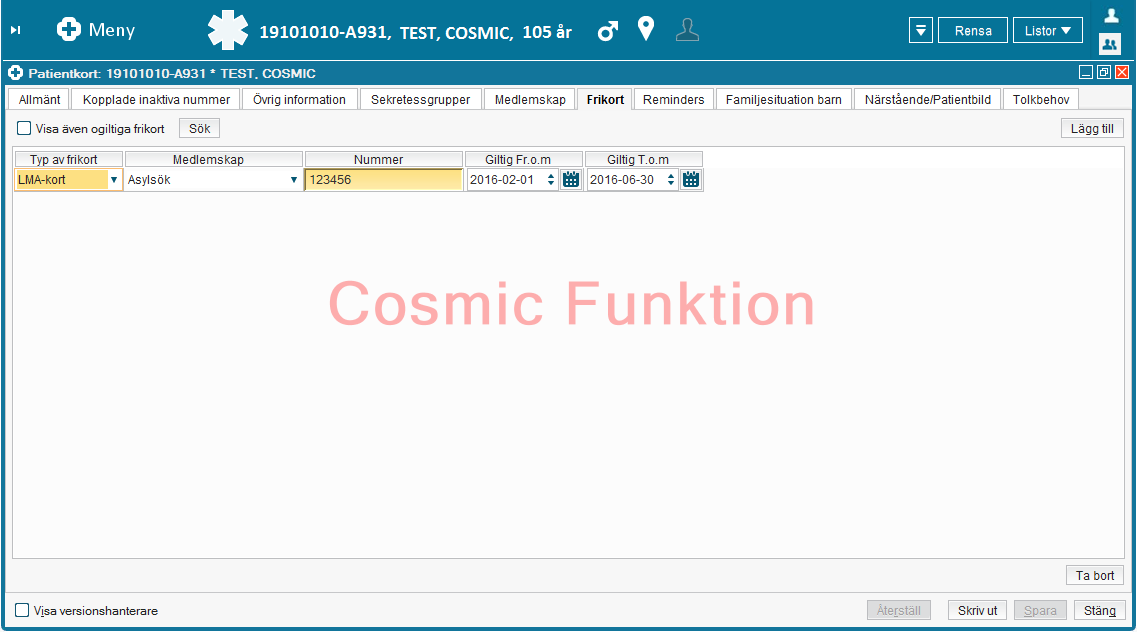1137x632 pixels.
Task: Click the Giltig Fr.o.m column header
Action: click(524, 159)
